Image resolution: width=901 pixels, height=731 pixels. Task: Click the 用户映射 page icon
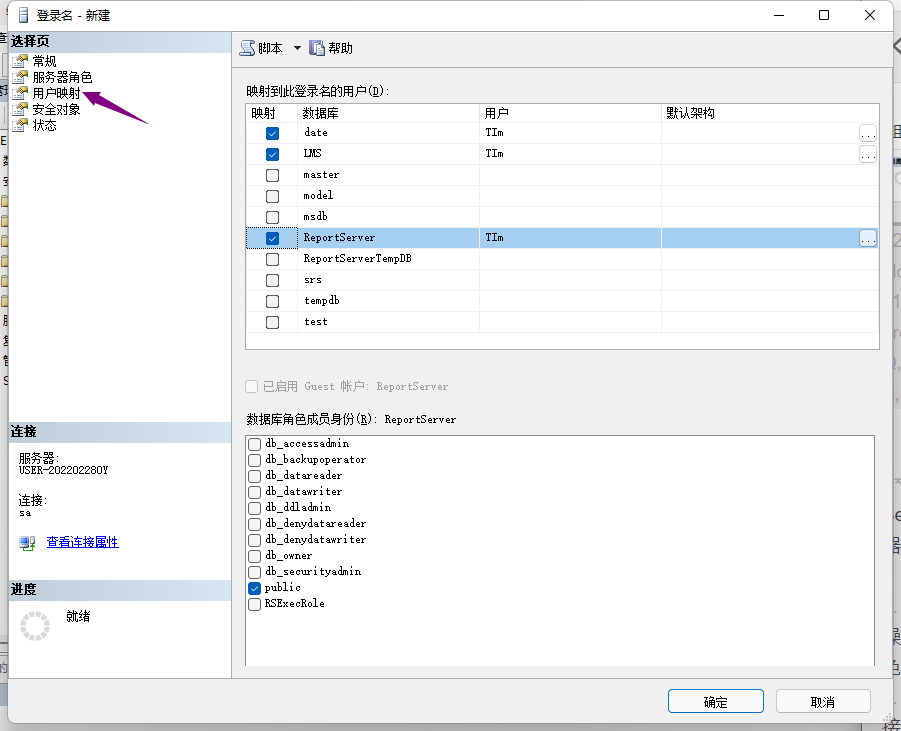(x=20, y=93)
